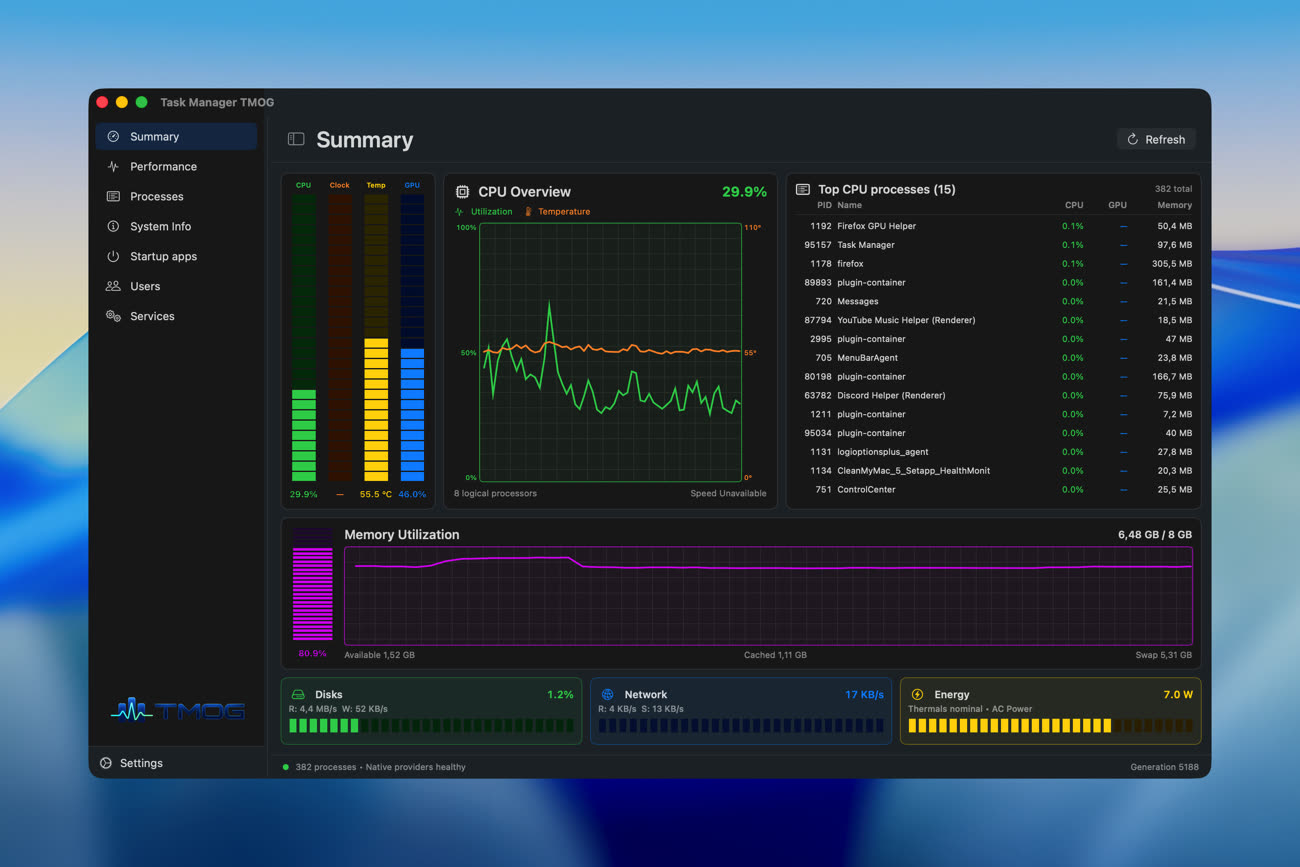Screen dimensions: 1300x867
Task: Select plugin-container with PID 80198
Action: 994,377
